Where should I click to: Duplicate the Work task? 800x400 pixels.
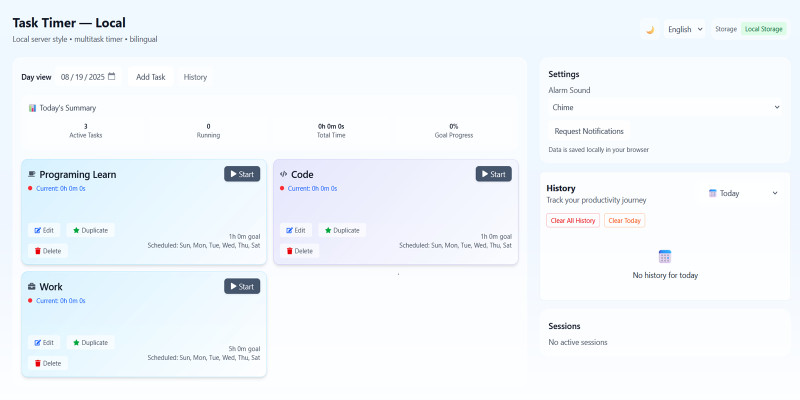pyautogui.click(x=90, y=342)
